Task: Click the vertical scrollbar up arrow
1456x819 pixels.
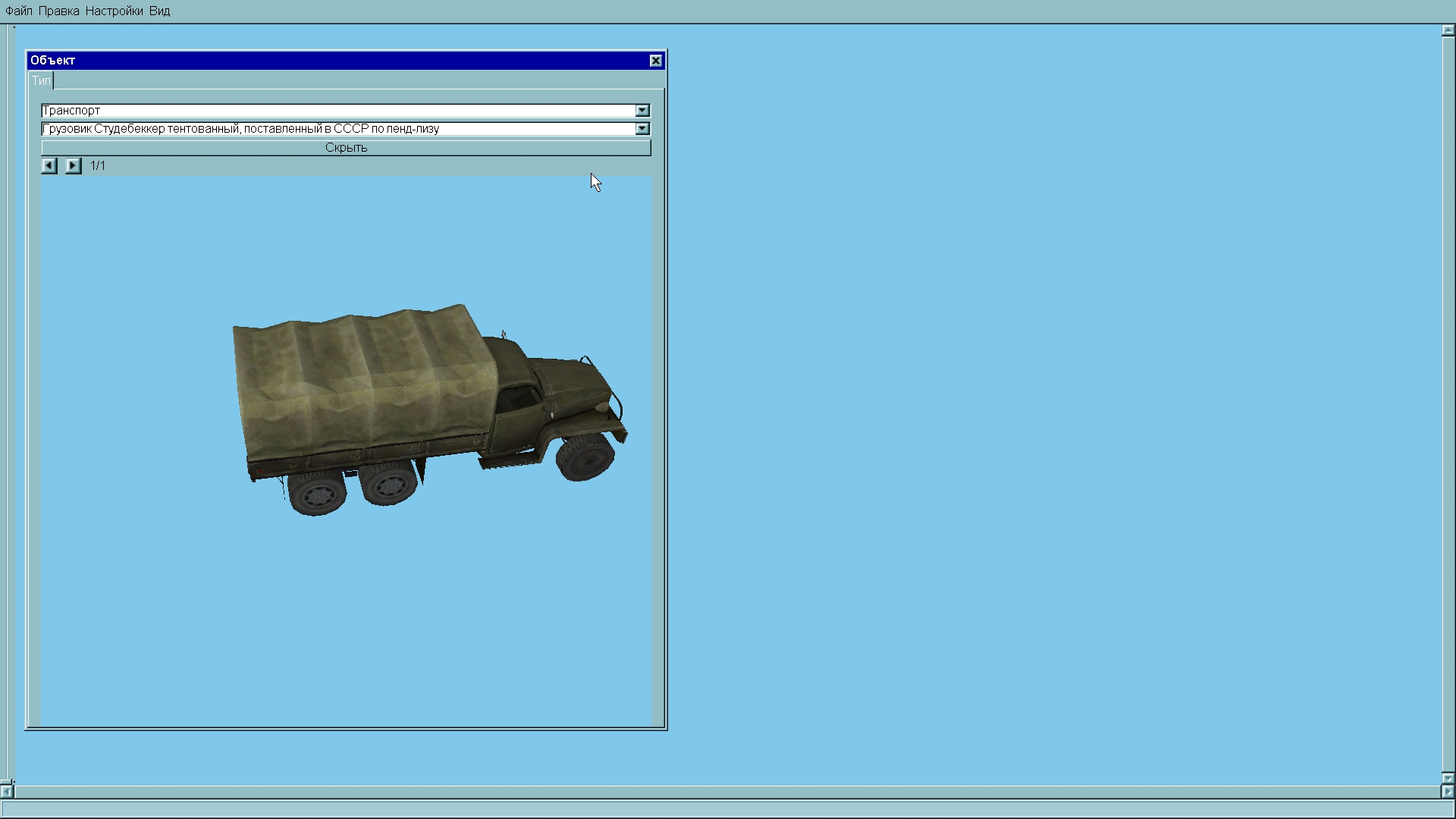Action: coord(1448,31)
